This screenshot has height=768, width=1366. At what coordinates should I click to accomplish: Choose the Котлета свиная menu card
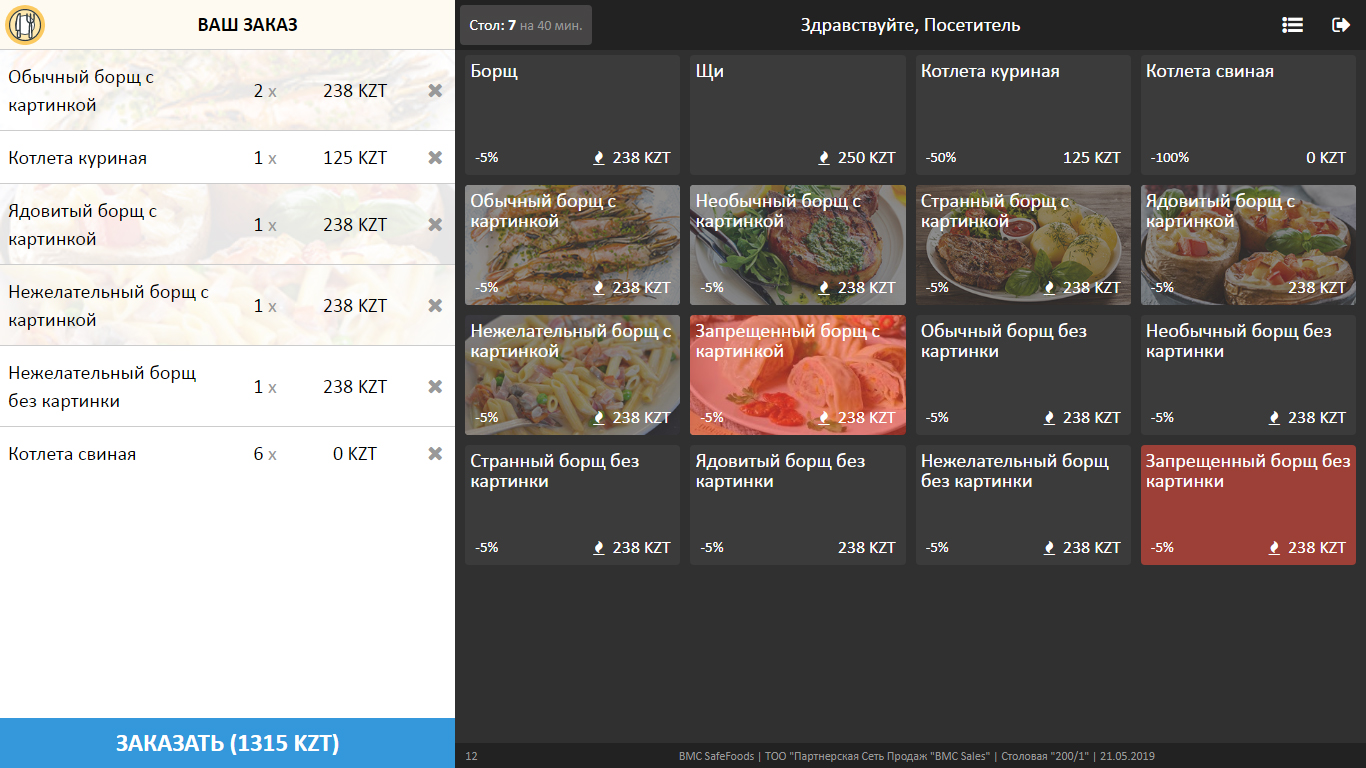[x=1248, y=115]
